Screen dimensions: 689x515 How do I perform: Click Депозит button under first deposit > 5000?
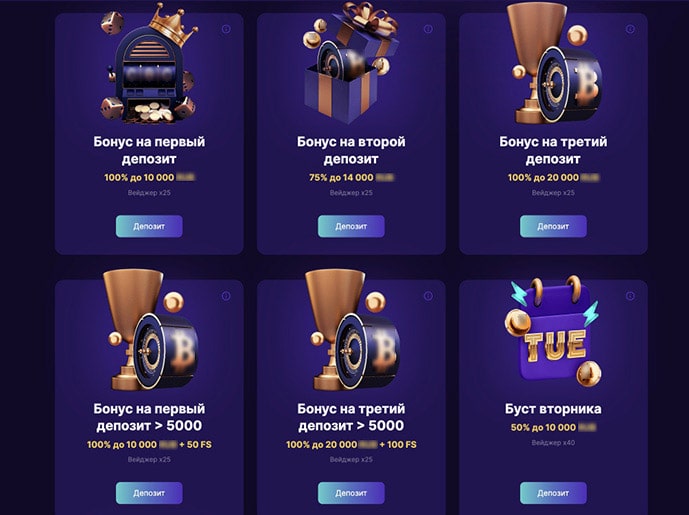pyautogui.click(x=149, y=493)
